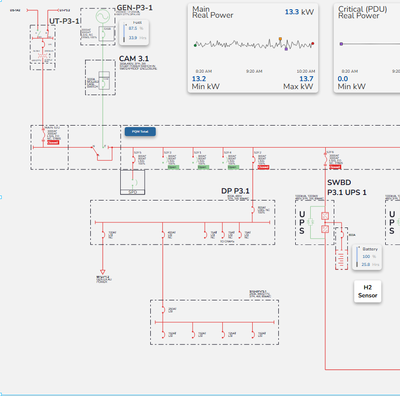Image resolution: width=400 pixels, height=396 pixels.
Task: Open the H2 Sensor card
Action: (367, 291)
